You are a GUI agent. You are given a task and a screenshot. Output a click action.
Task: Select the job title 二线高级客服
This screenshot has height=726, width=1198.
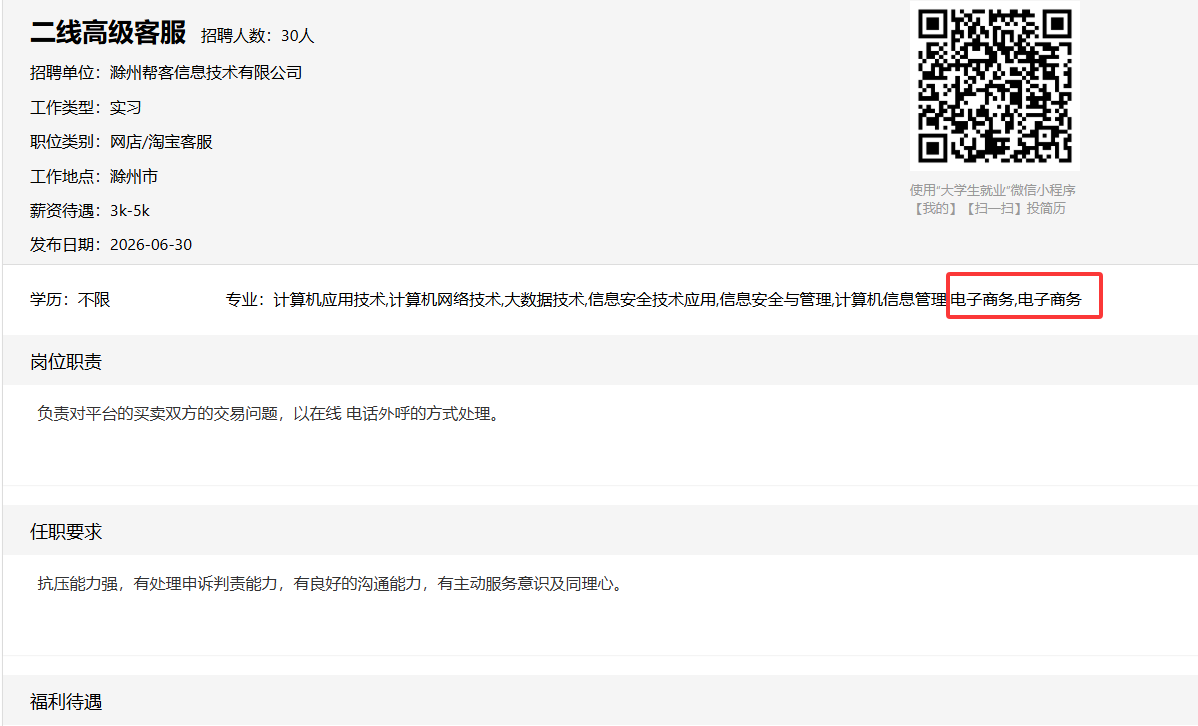[108, 33]
